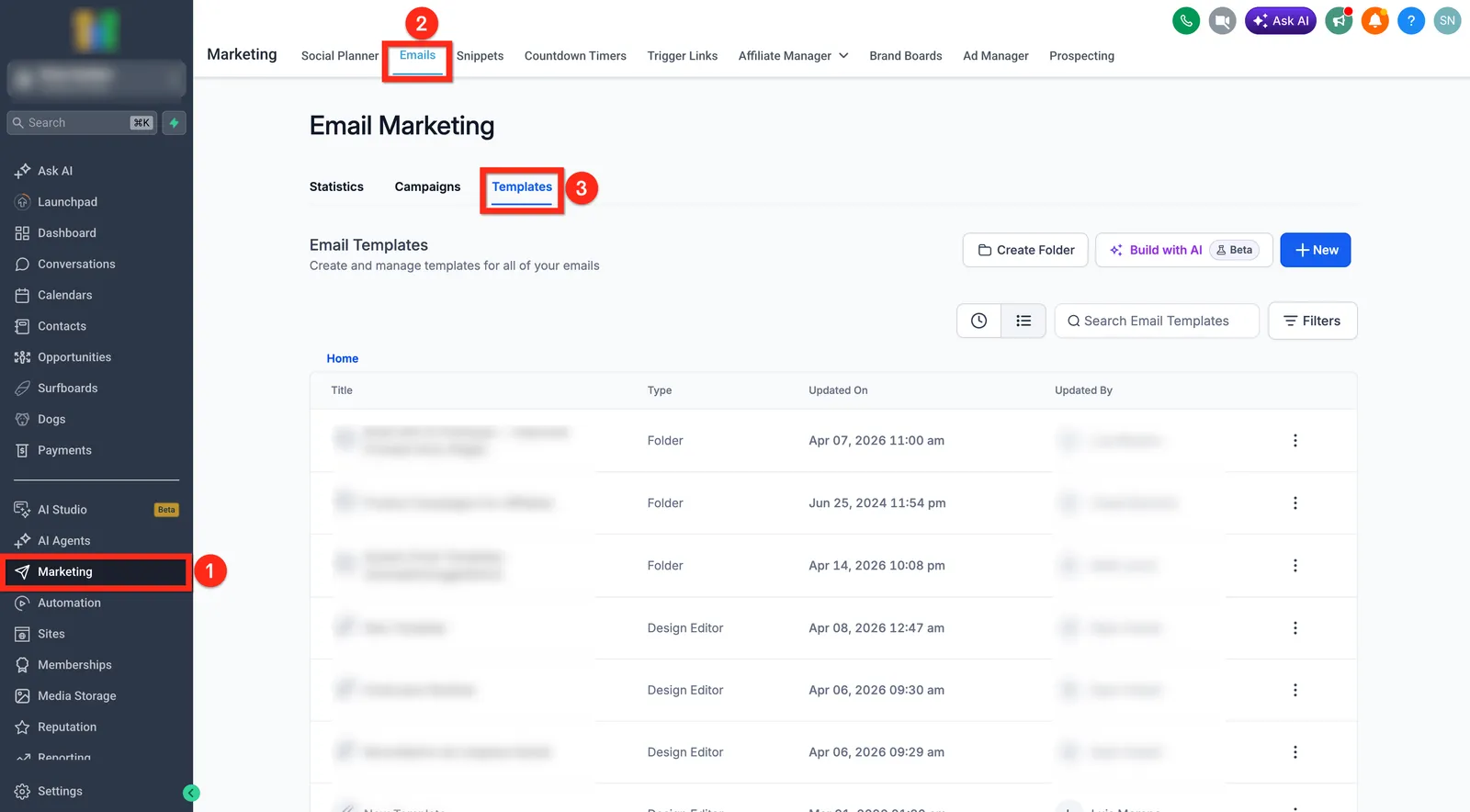1470x812 pixels.
Task: Click the Ask AI header button
Action: [x=1281, y=20]
